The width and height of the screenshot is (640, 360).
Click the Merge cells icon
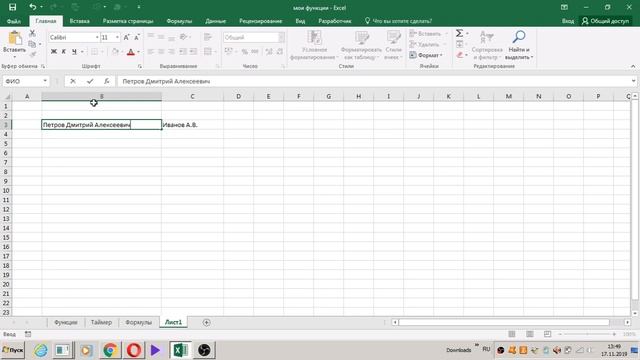tap(207, 51)
